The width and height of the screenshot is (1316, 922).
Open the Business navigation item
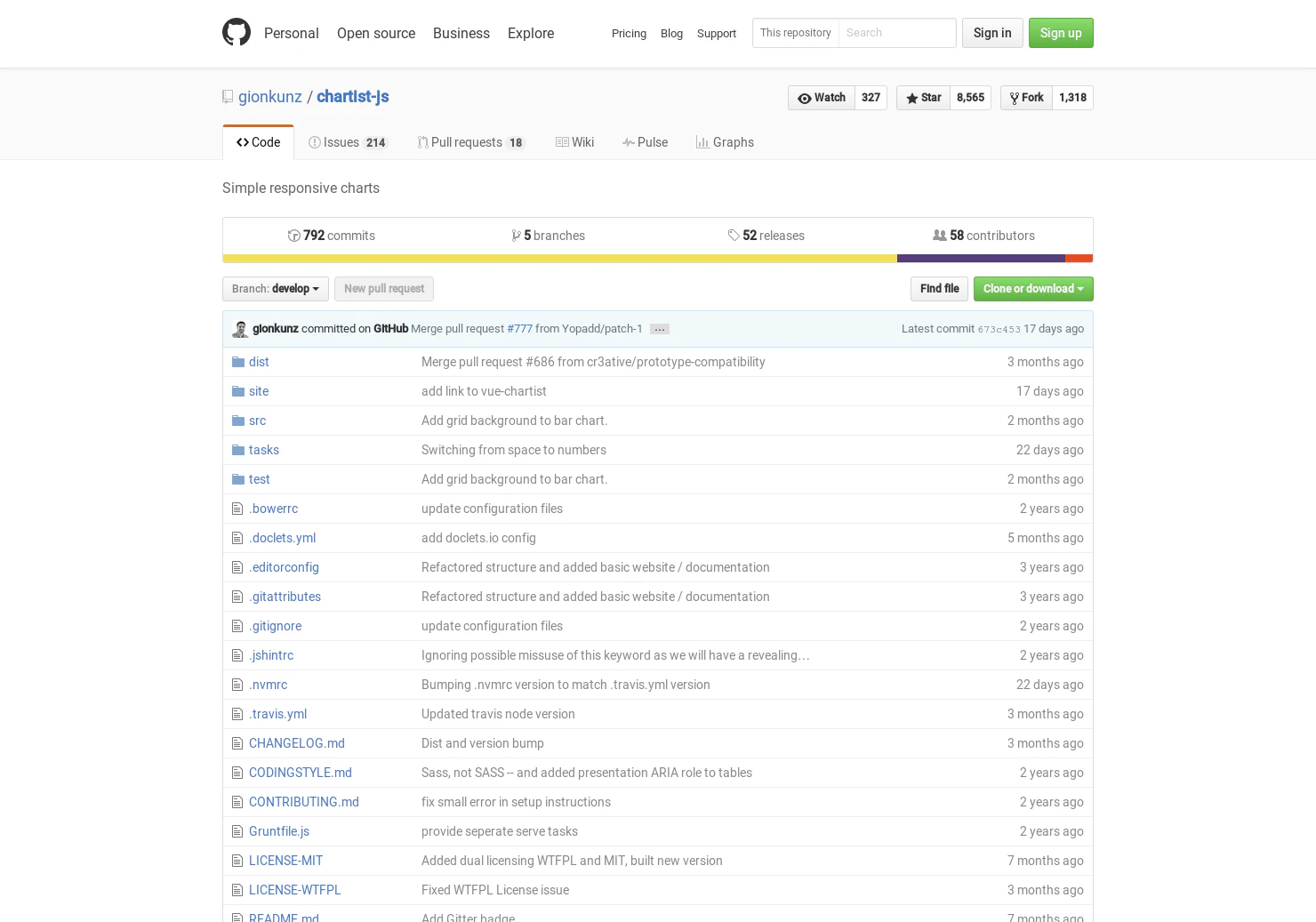tap(461, 33)
